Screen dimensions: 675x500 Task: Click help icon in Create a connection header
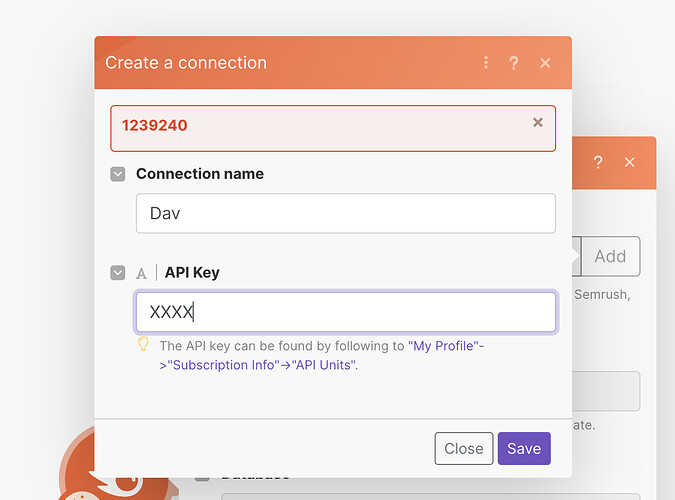coord(514,62)
